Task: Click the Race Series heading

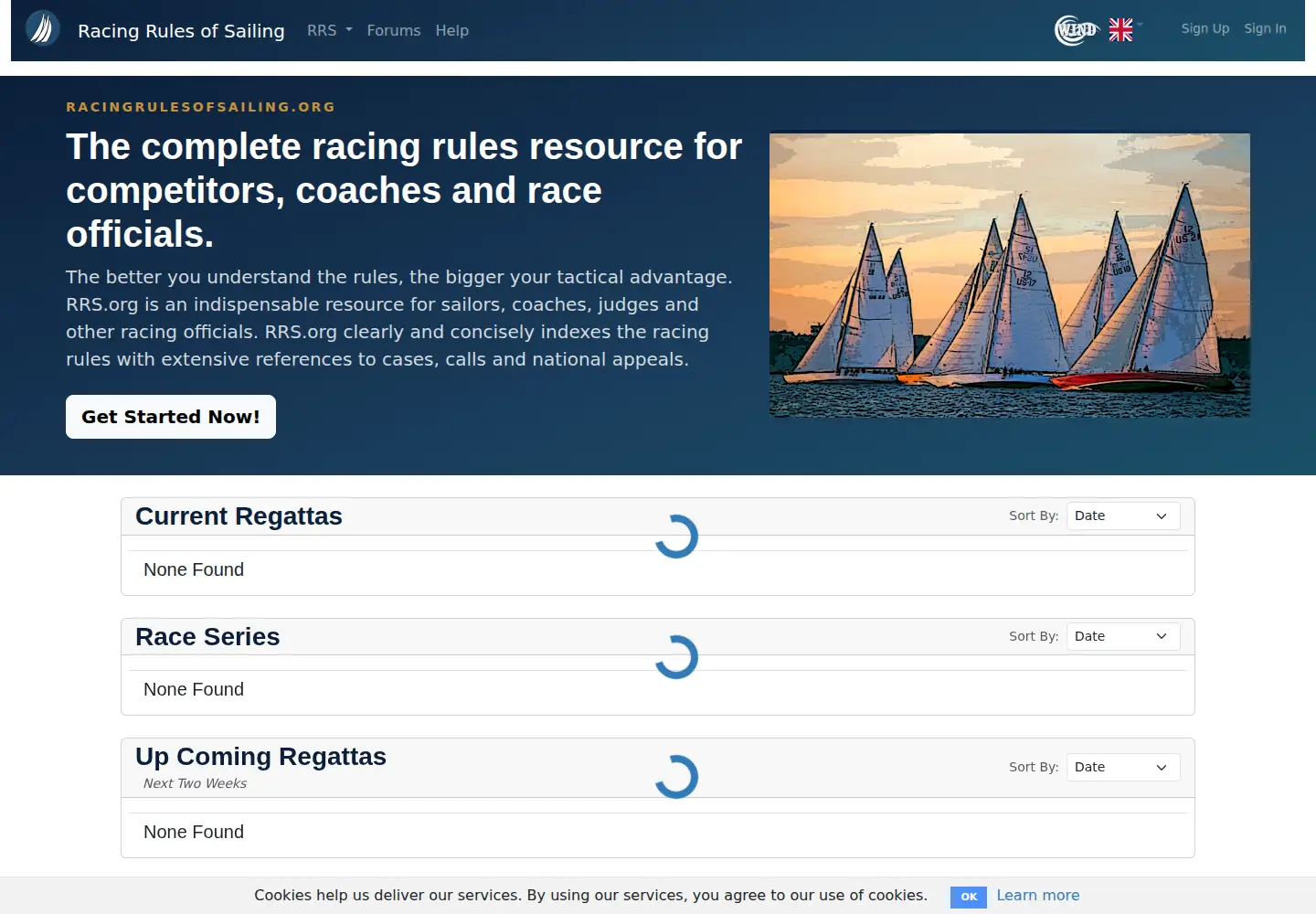Action: tap(207, 637)
